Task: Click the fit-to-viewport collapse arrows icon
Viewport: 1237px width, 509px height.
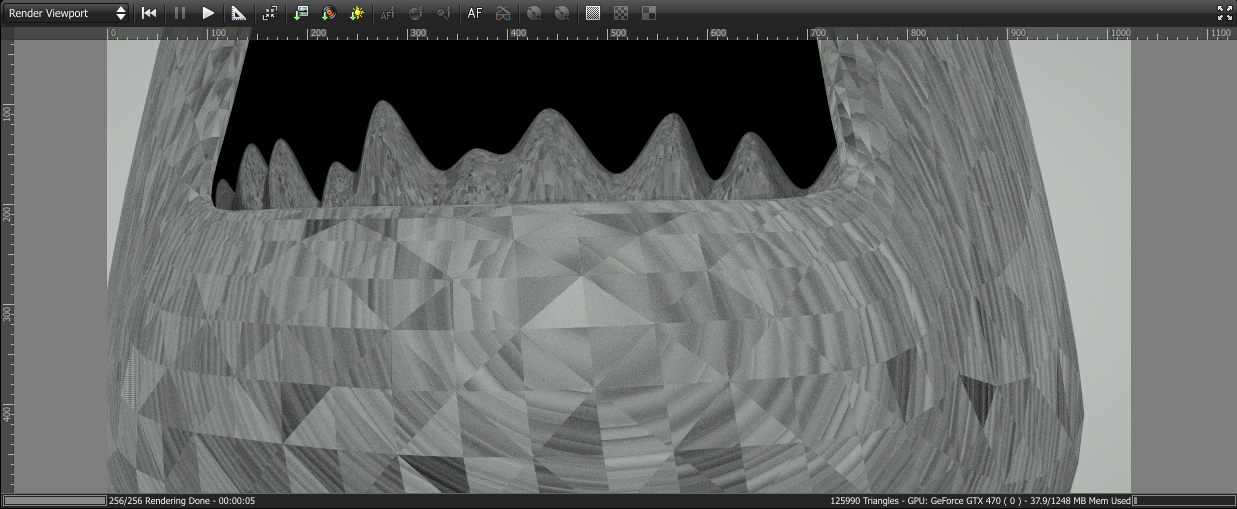Action: point(269,13)
